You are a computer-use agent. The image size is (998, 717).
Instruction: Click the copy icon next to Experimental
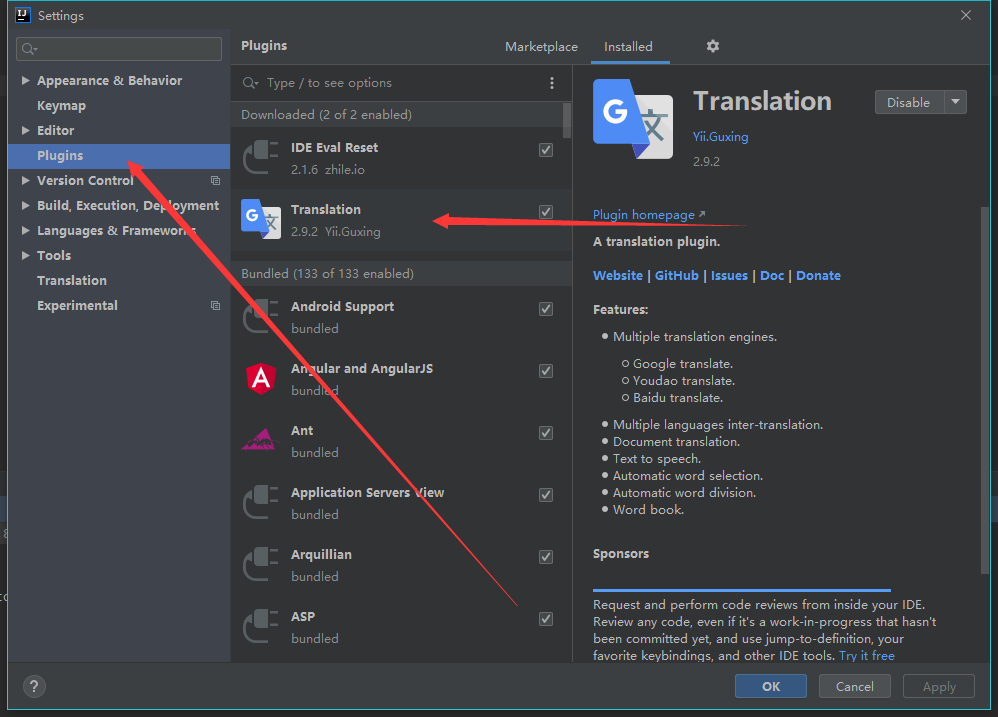click(x=216, y=305)
